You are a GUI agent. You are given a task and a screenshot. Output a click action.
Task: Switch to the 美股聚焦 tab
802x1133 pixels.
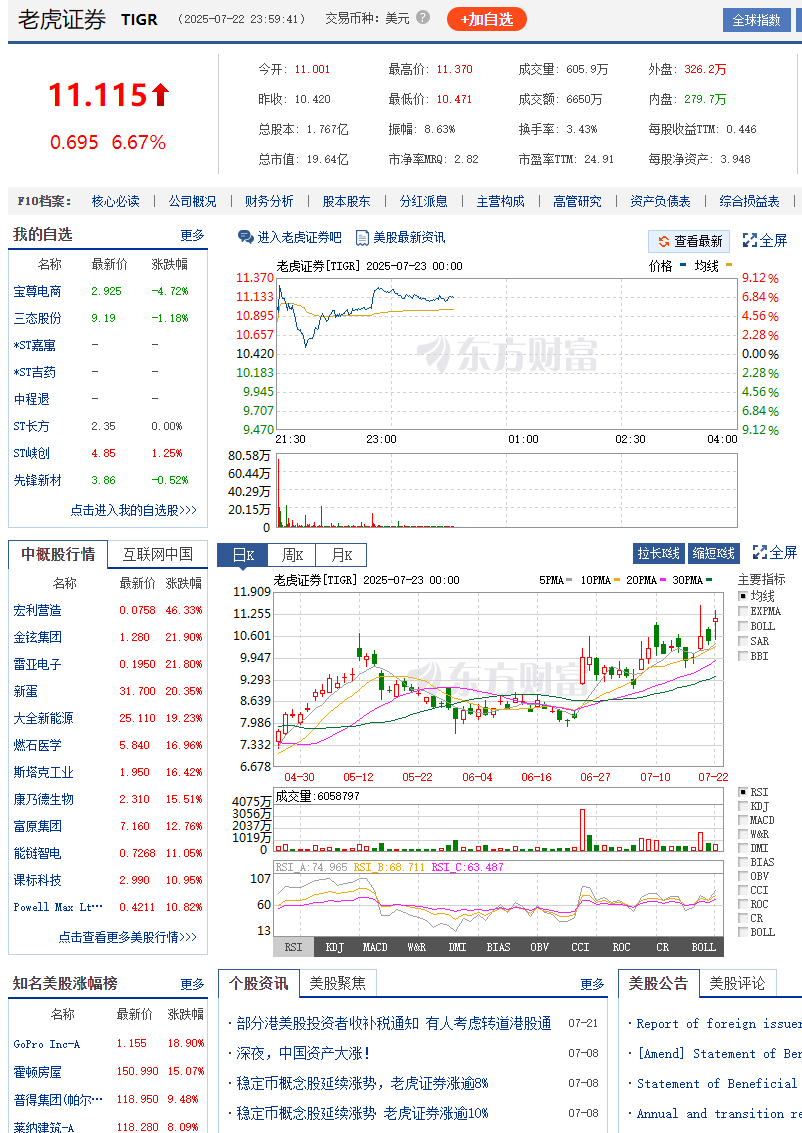[337, 983]
